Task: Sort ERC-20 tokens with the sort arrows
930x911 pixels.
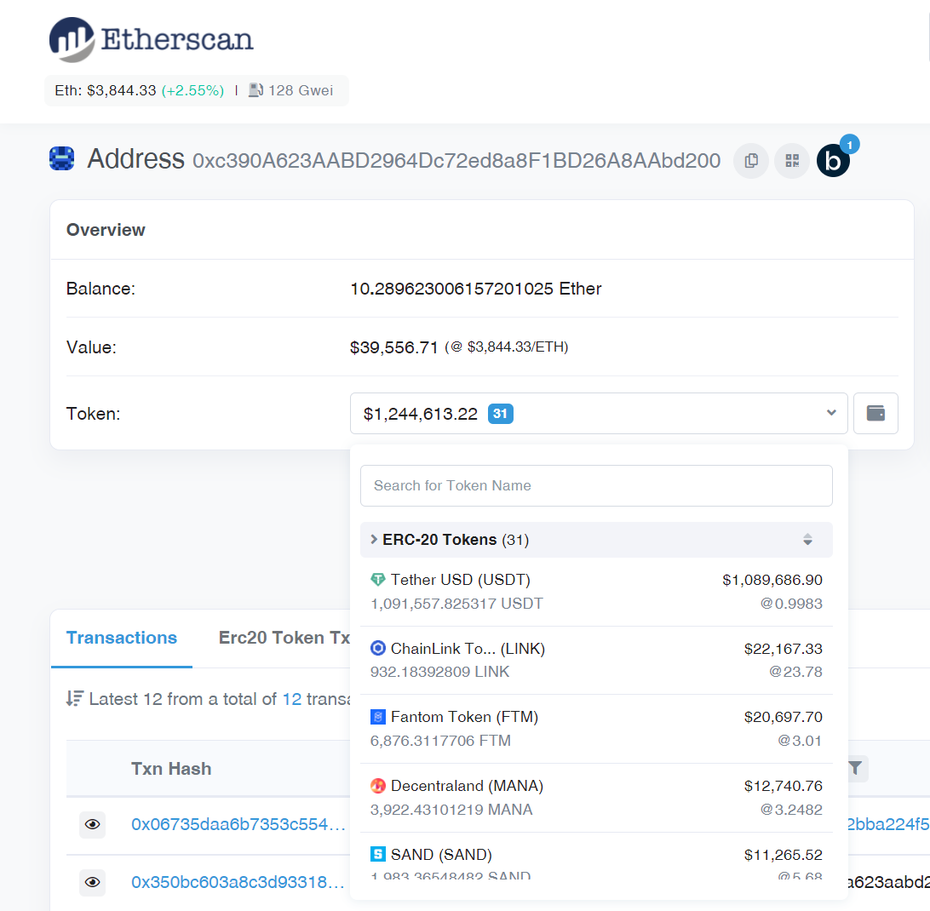Action: coord(807,539)
